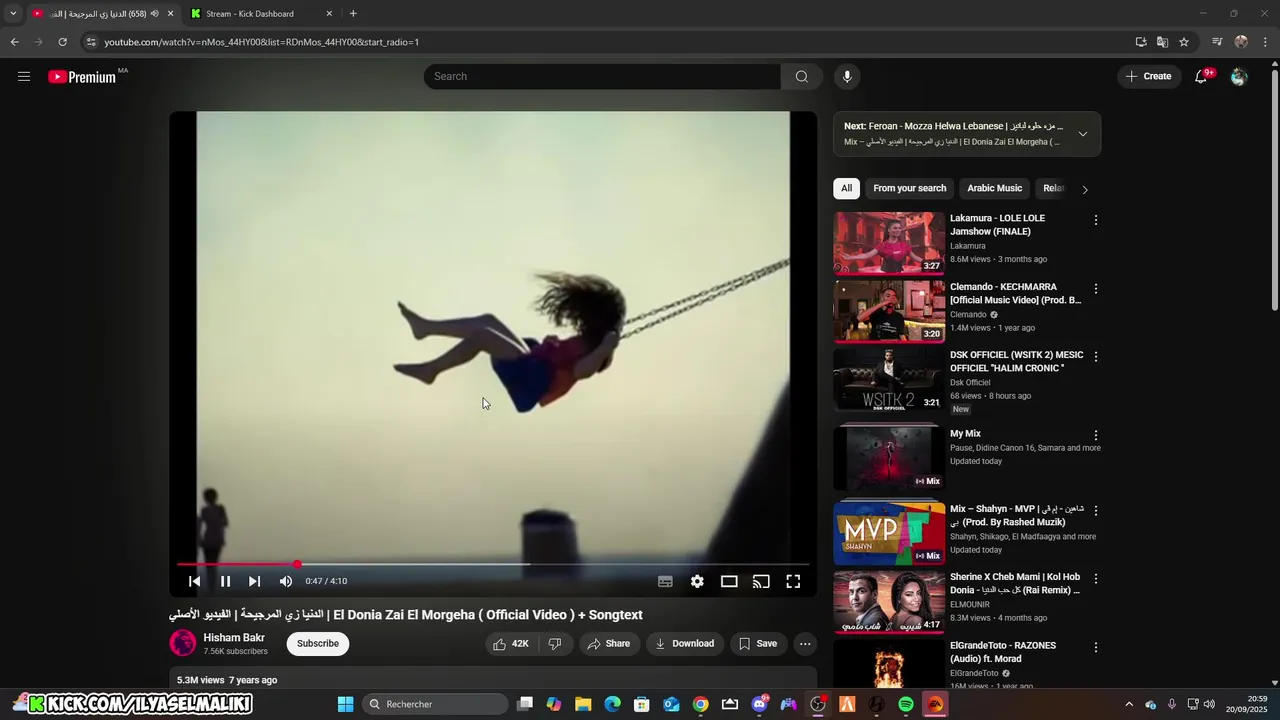
Task: Open Discord from taskbar
Action: pos(760,704)
